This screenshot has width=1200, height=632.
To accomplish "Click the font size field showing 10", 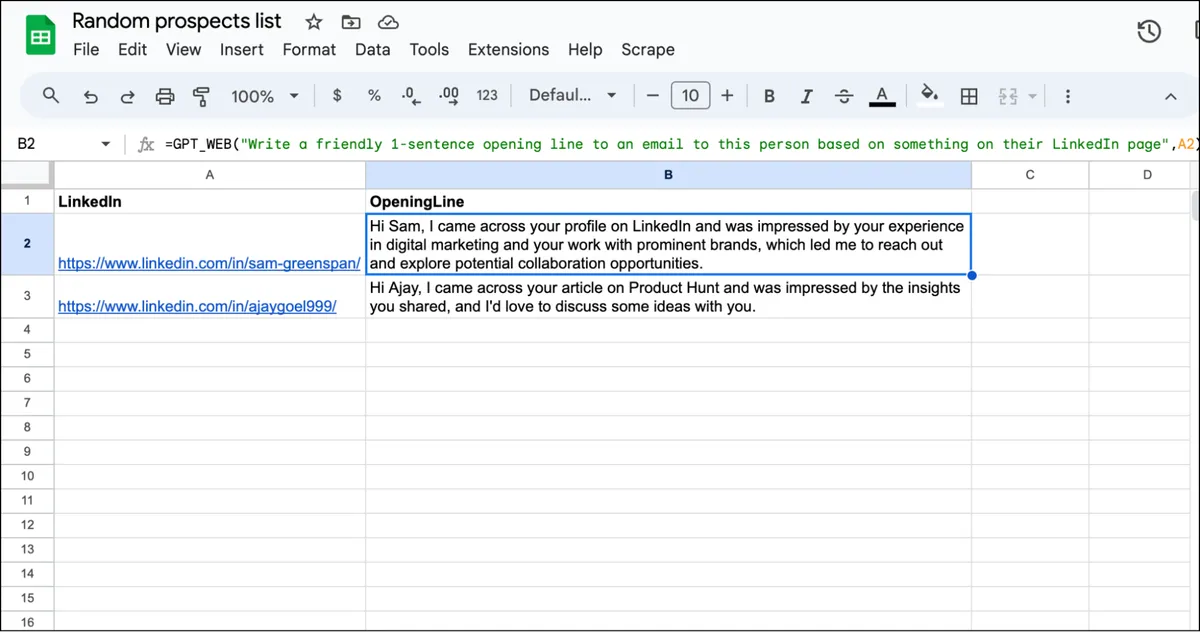I will pyautogui.click(x=690, y=96).
